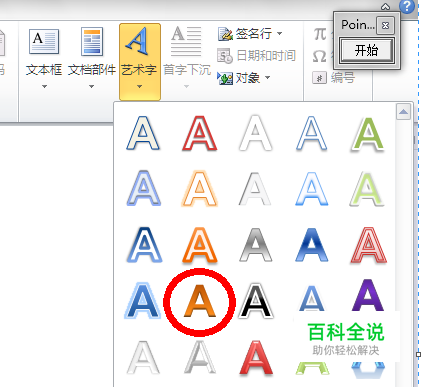Choose white embossed WordArt in fifth row

coord(143,357)
